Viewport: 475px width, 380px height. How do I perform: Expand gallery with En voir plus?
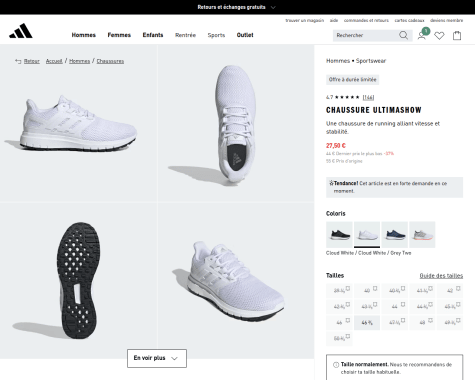point(157,358)
